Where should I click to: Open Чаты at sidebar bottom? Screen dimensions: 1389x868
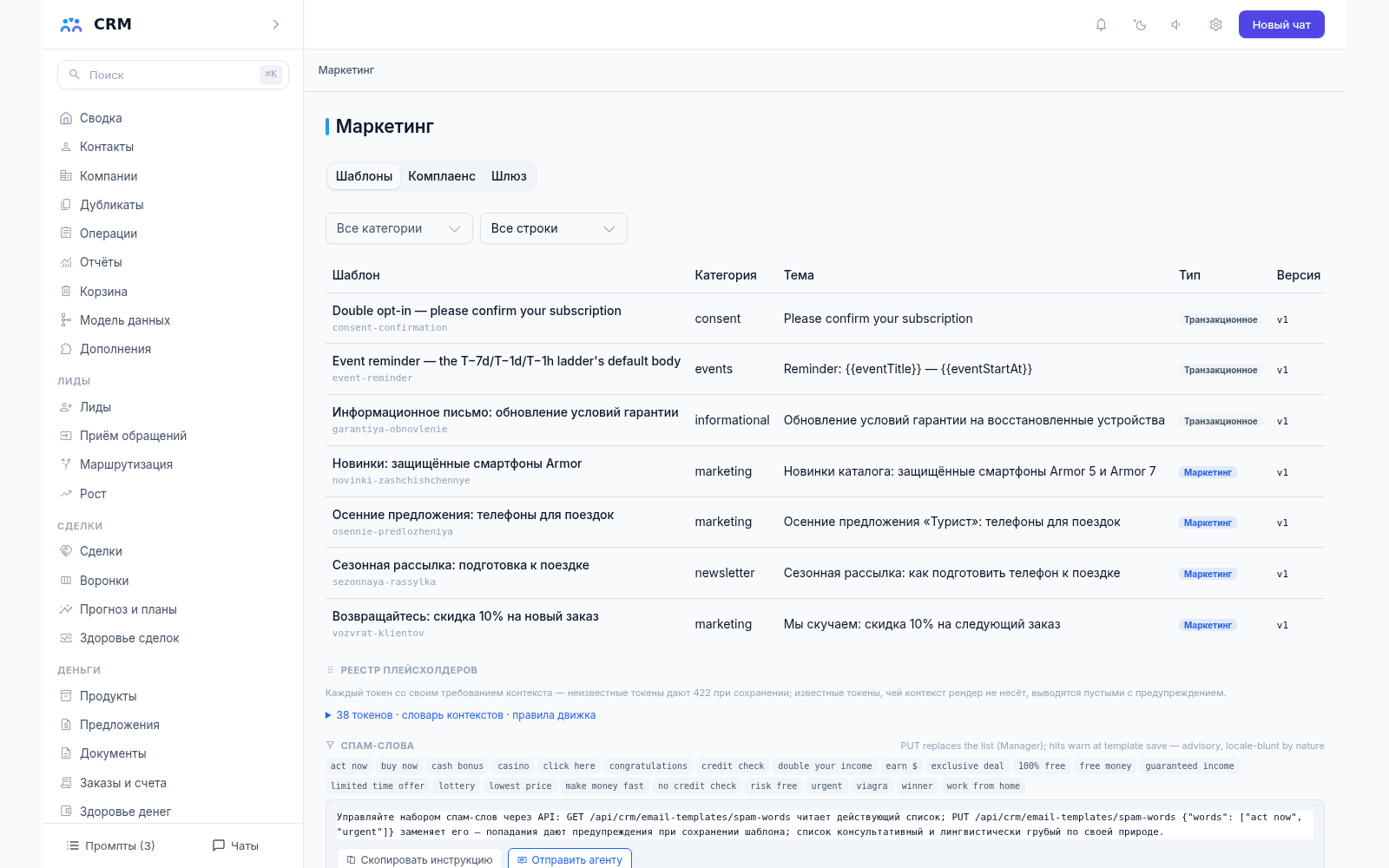click(236, 845)
